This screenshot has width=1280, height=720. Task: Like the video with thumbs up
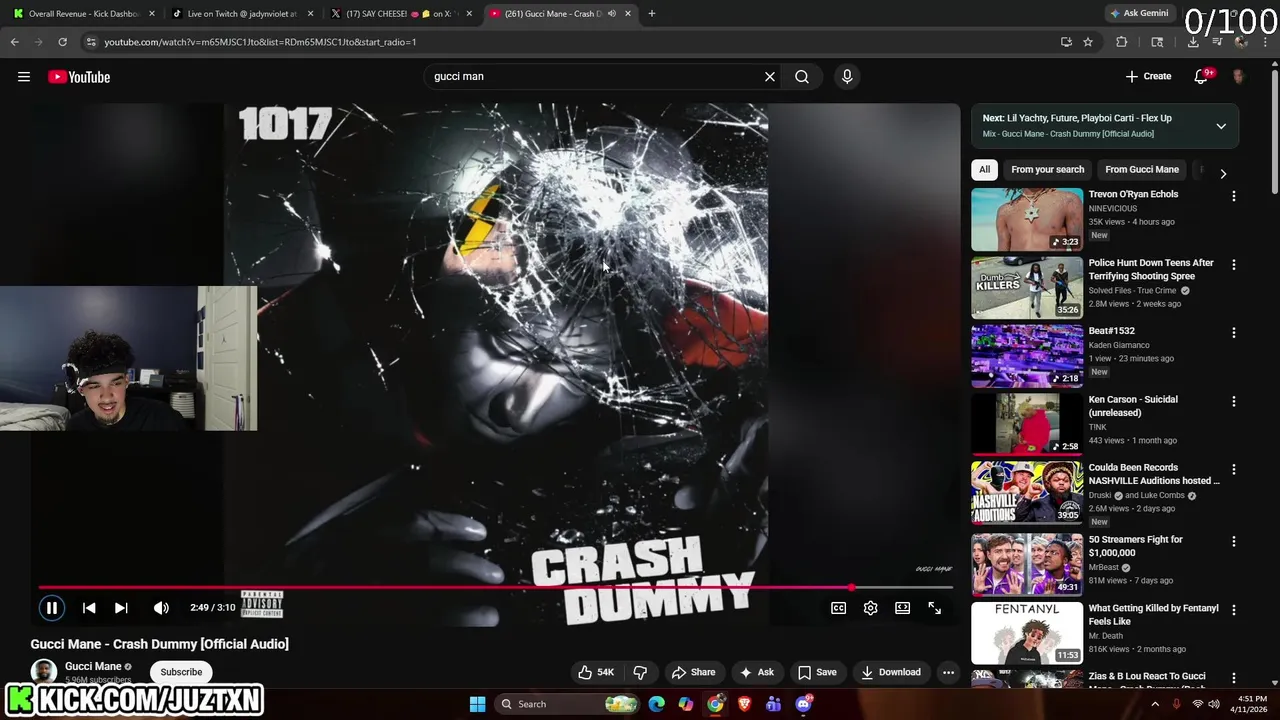(x=596, y=672)
